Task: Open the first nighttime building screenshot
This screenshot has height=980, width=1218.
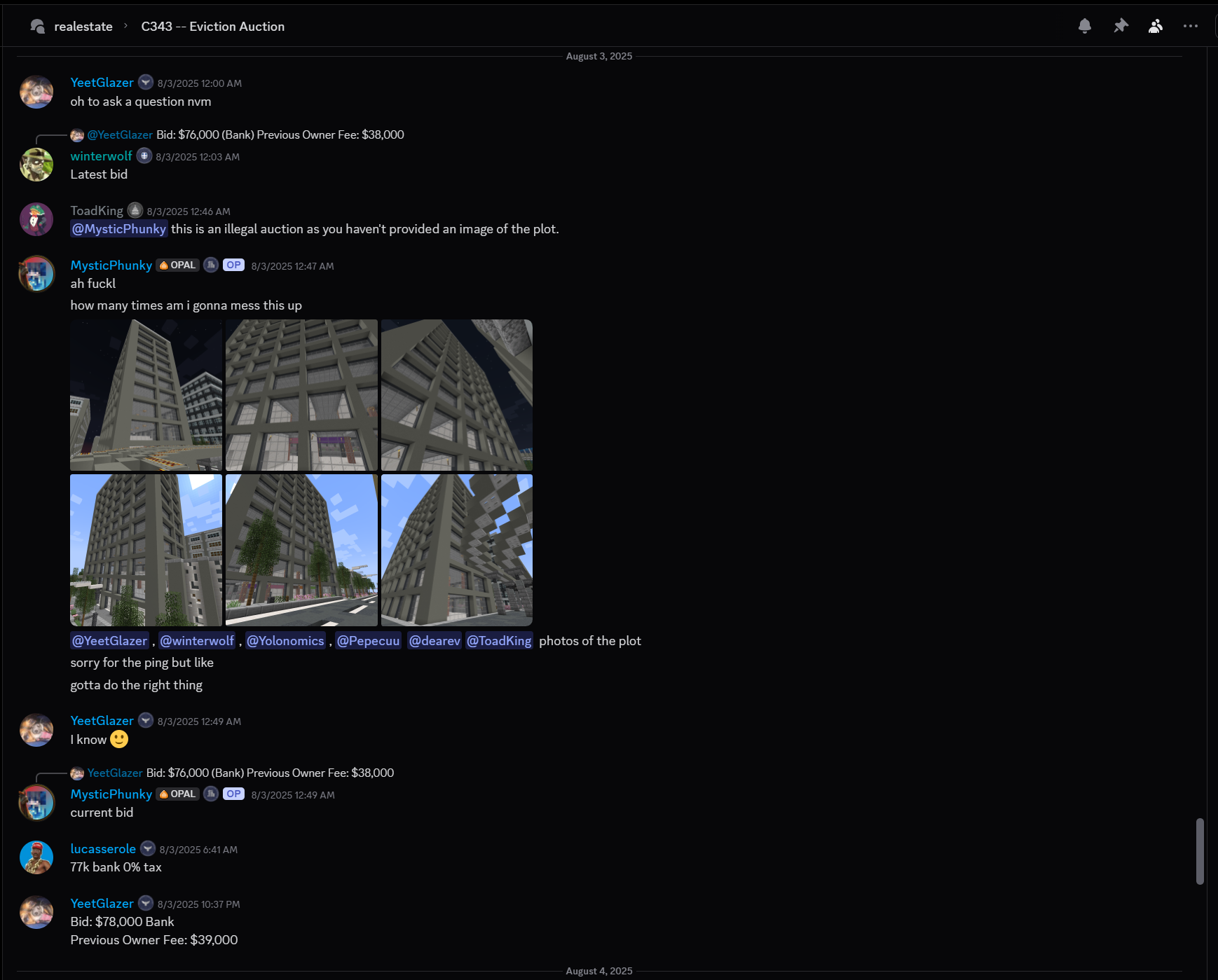Action: click(146, 395)
